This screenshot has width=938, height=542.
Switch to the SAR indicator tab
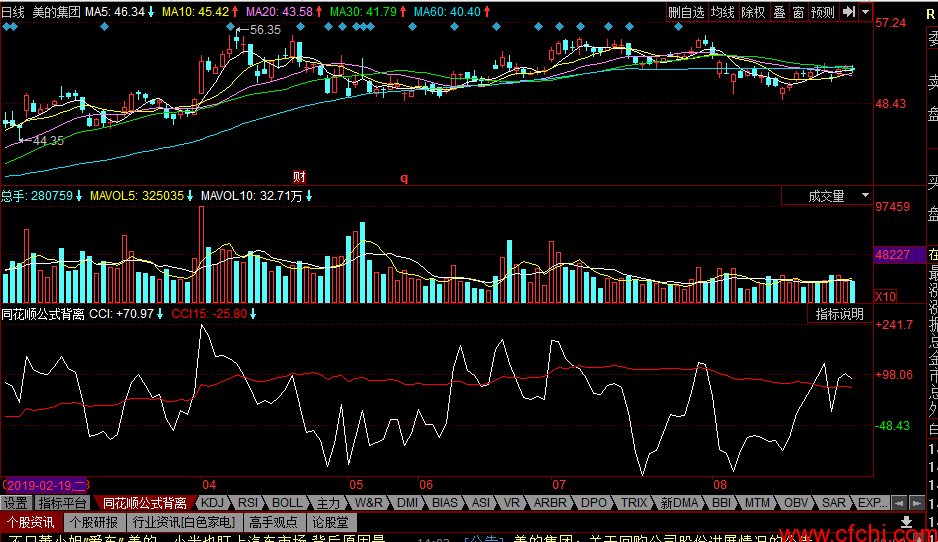click(x=834, y=503)
